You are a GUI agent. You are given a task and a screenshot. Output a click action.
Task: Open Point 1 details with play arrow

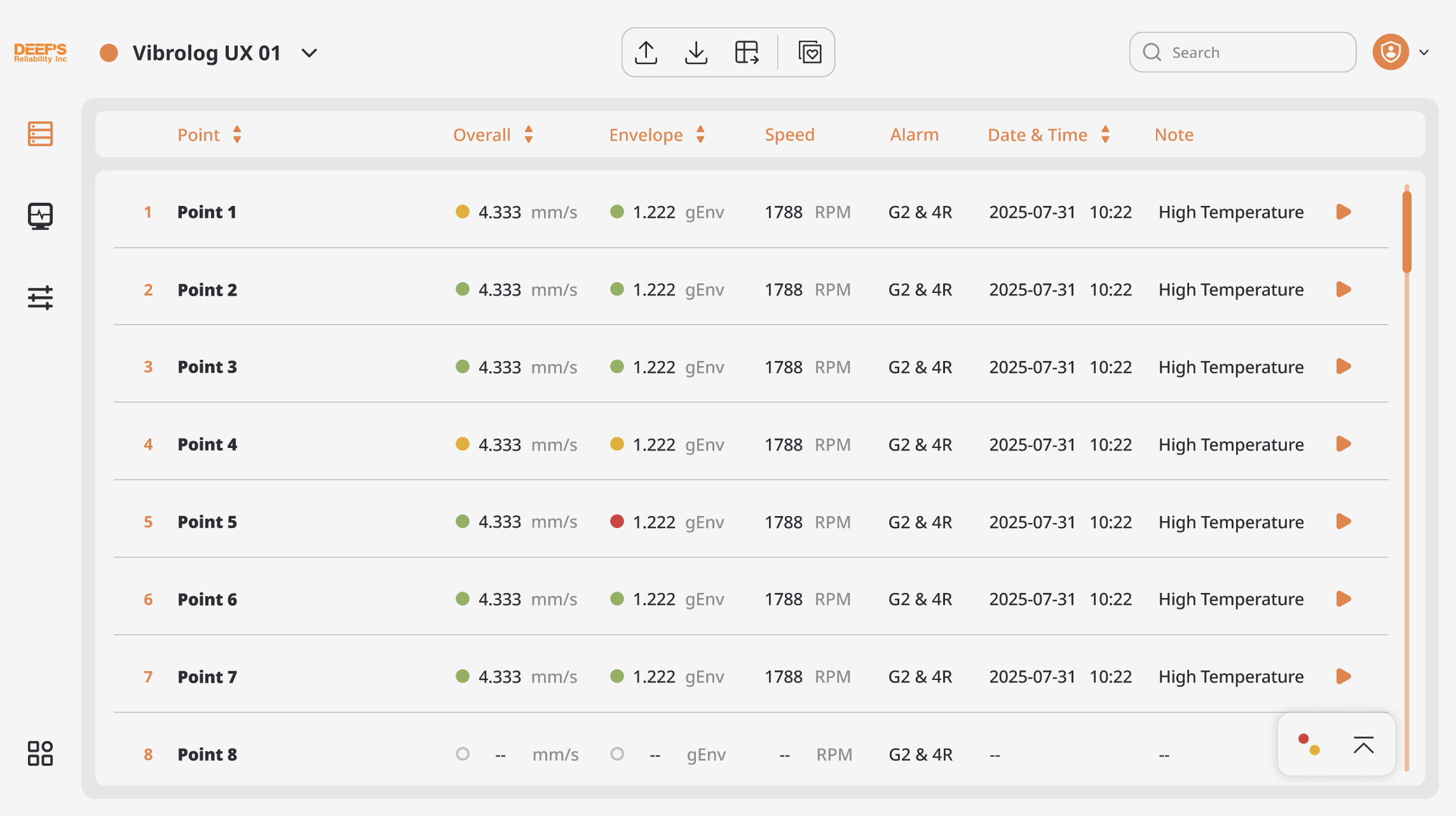coord(1344,212)
